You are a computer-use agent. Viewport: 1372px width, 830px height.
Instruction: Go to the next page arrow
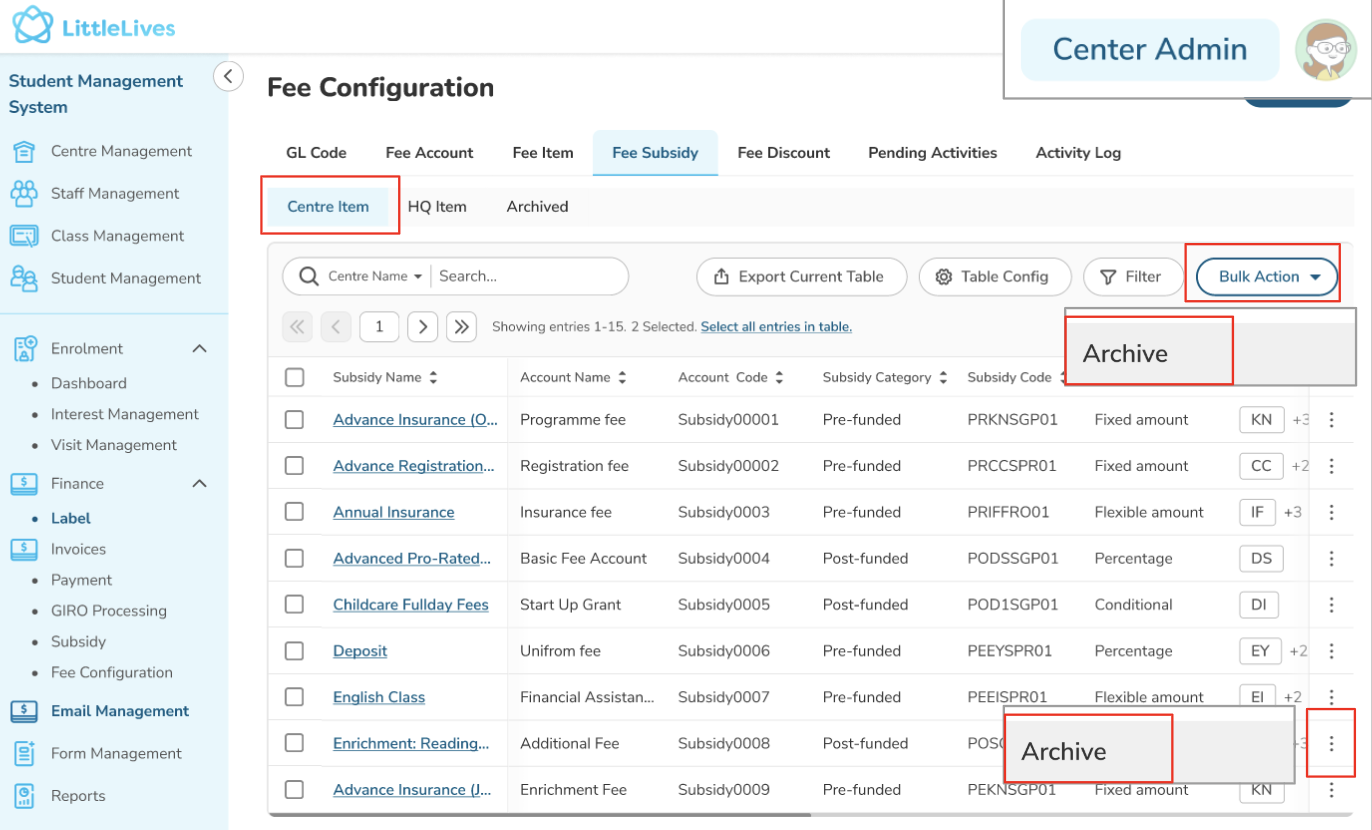(x=422, y=326)
